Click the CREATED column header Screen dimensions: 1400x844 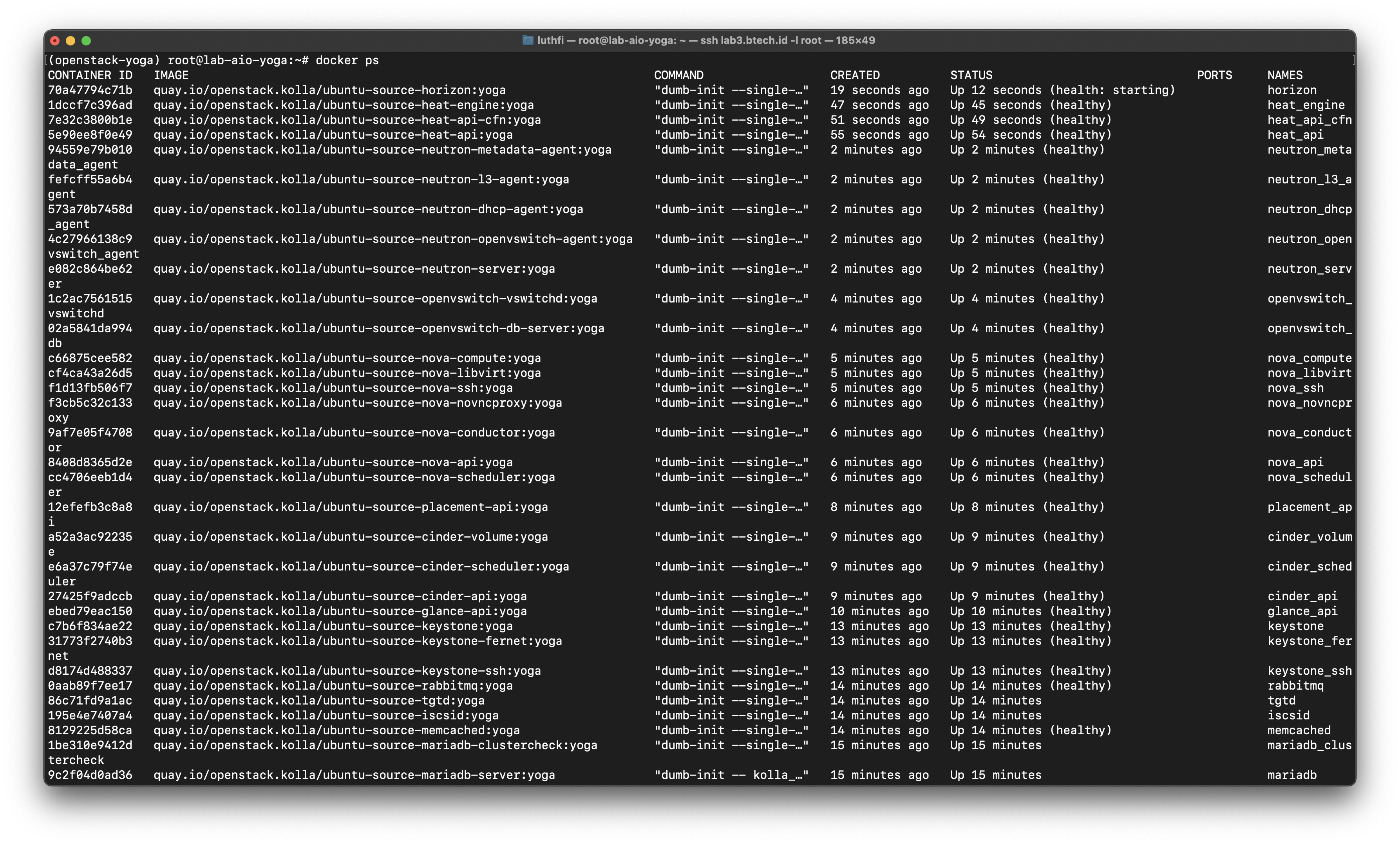tap(855, 75)
